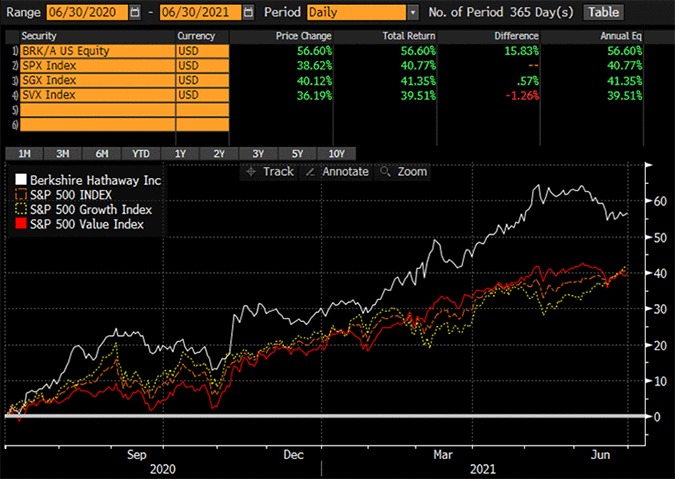The width and height of the screenshot is (675, 479).
Task: Select the SGX Index security field
Action: [x=97, y=80]
